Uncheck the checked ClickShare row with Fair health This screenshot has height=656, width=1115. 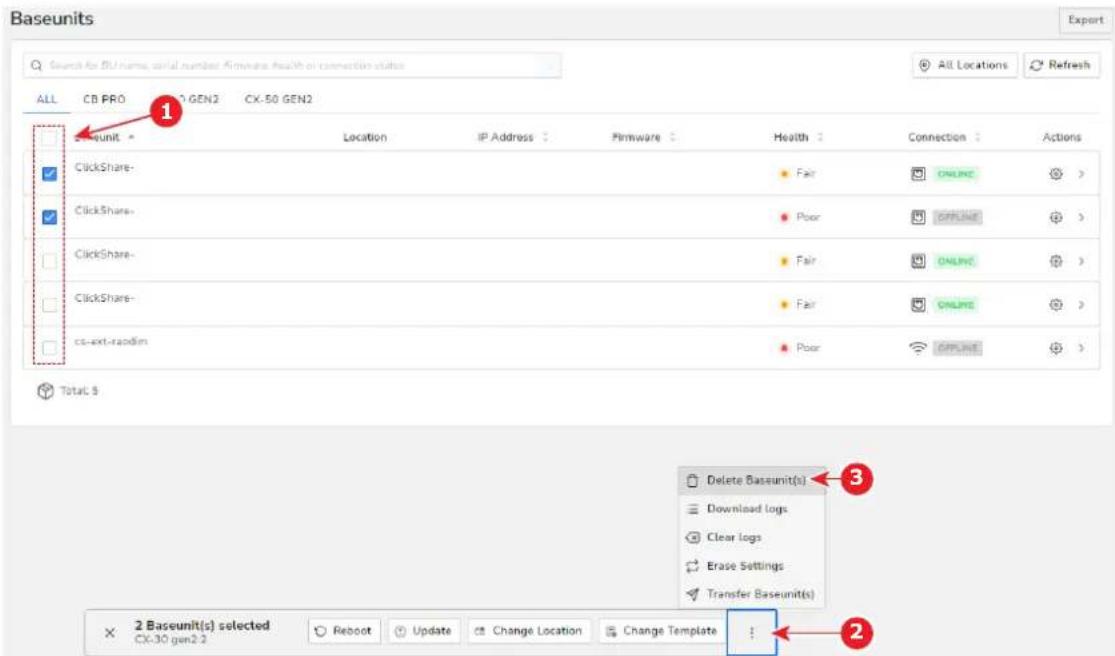click(x=49, y=173)
